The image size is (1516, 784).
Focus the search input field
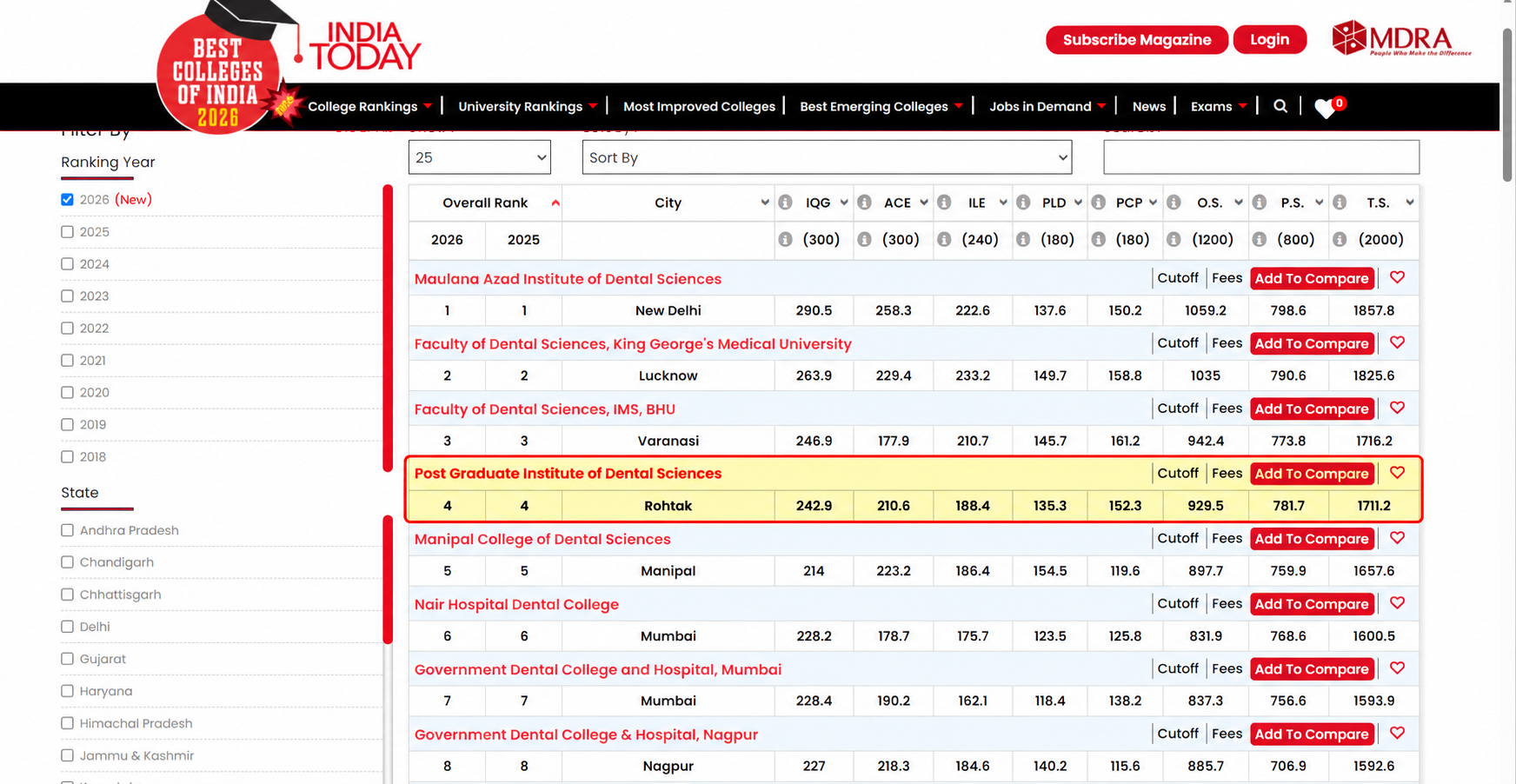(1261, 157)
